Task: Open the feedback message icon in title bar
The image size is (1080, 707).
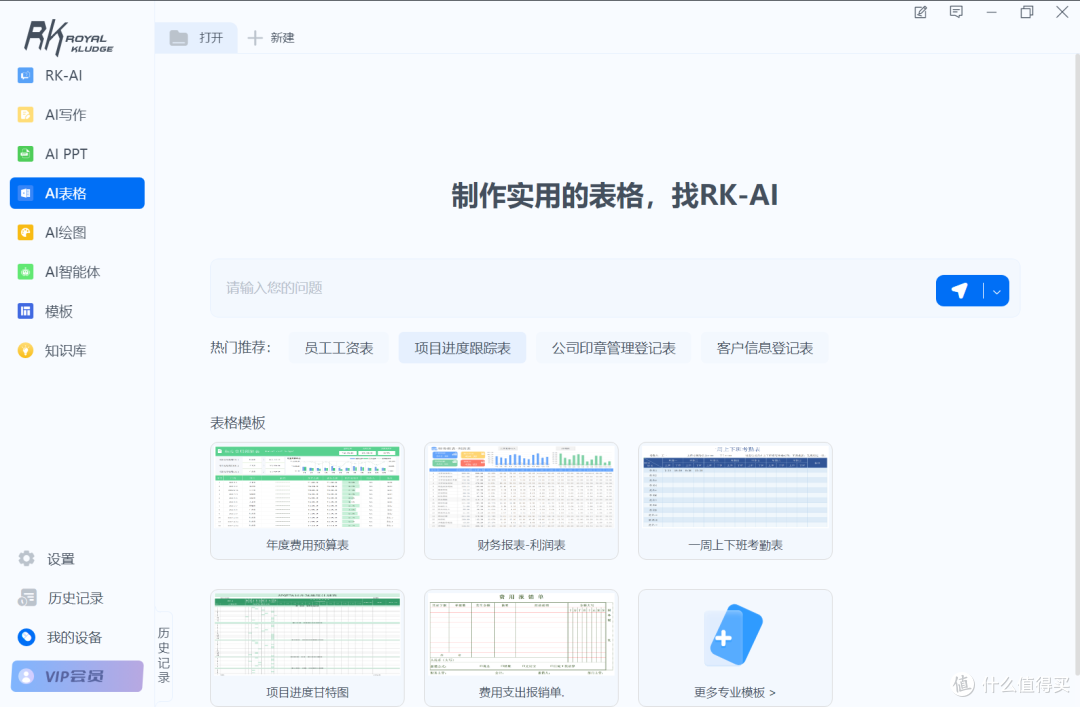Action: point(956,12)
